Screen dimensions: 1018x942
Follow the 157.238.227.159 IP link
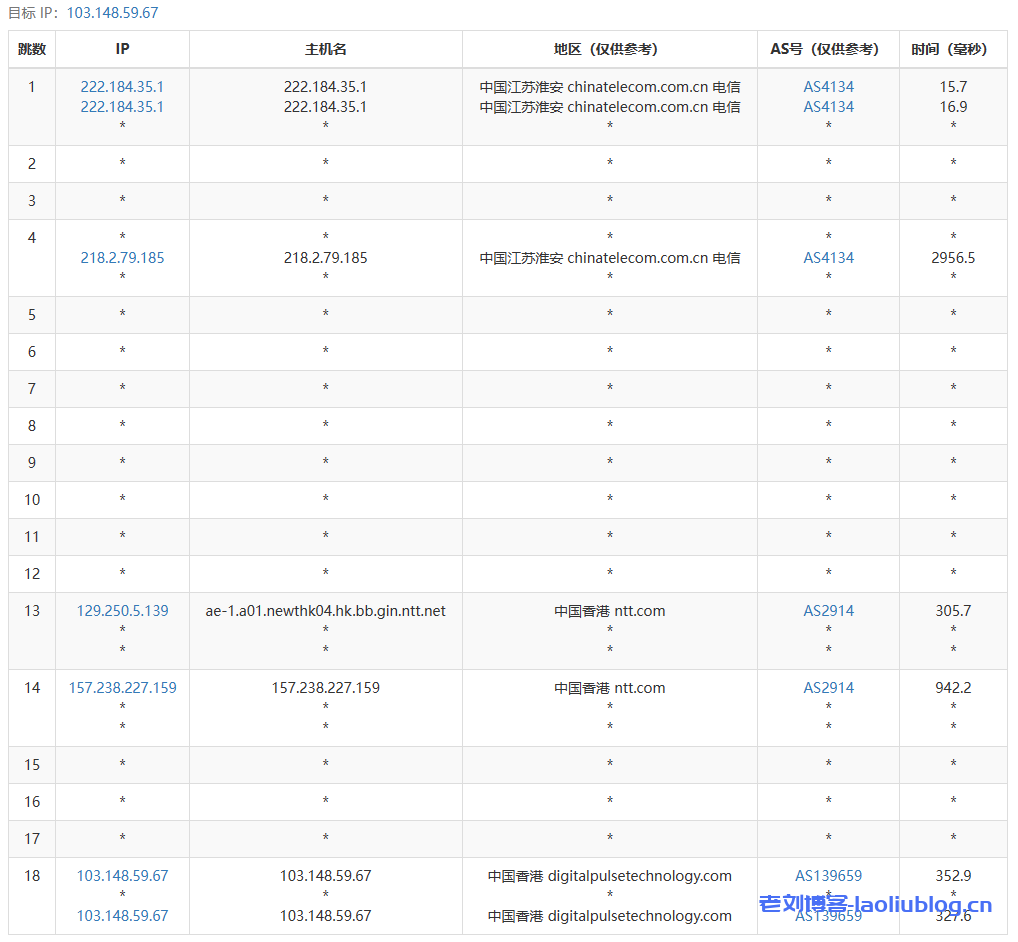[x=122, y=688]
